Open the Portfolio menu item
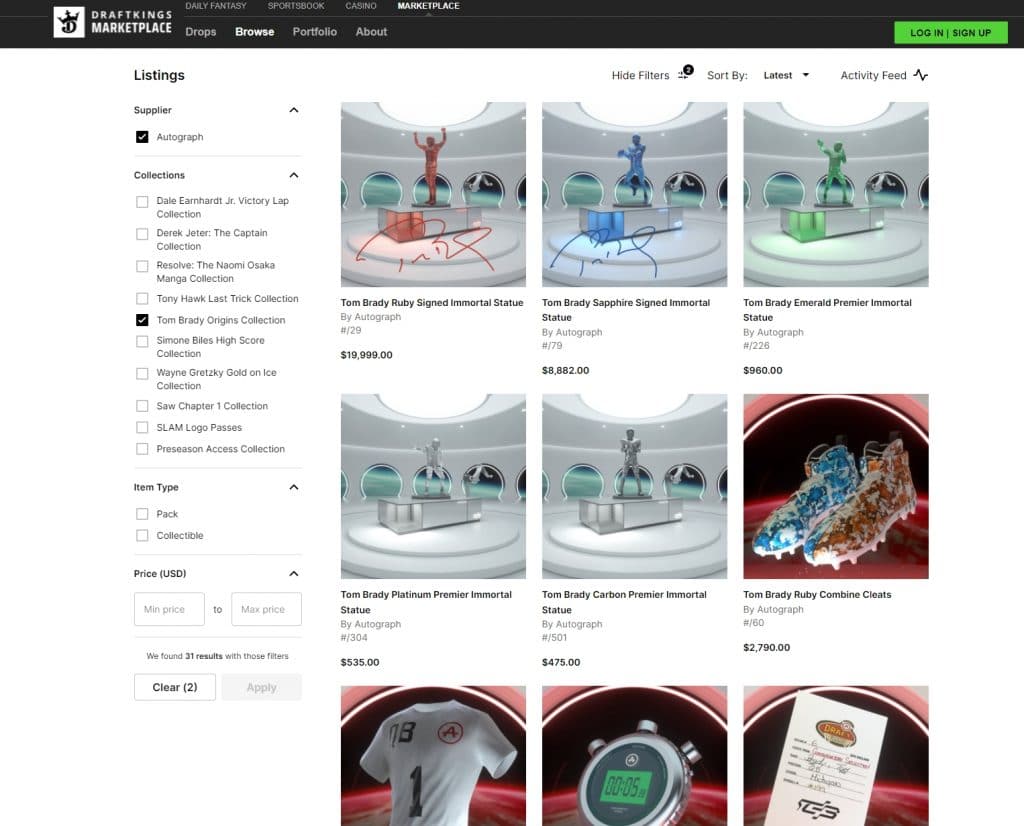 (x=315, y=31)
